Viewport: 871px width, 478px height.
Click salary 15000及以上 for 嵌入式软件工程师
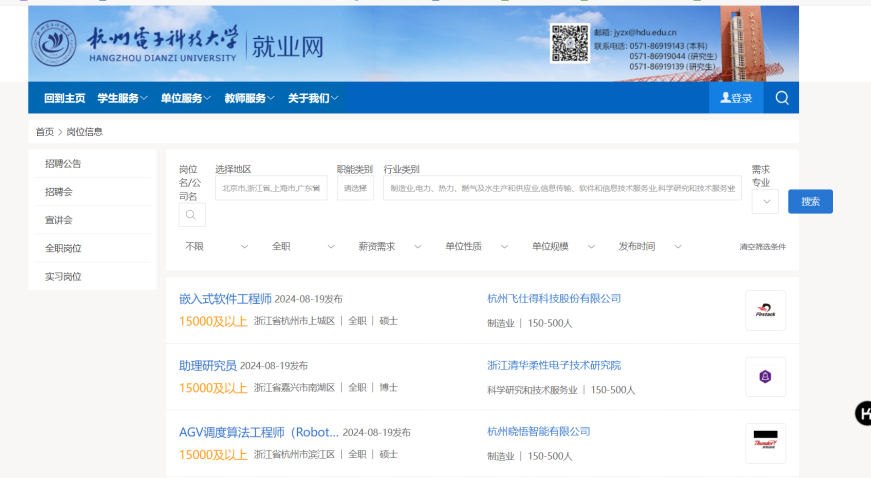(x=213, y=321)
